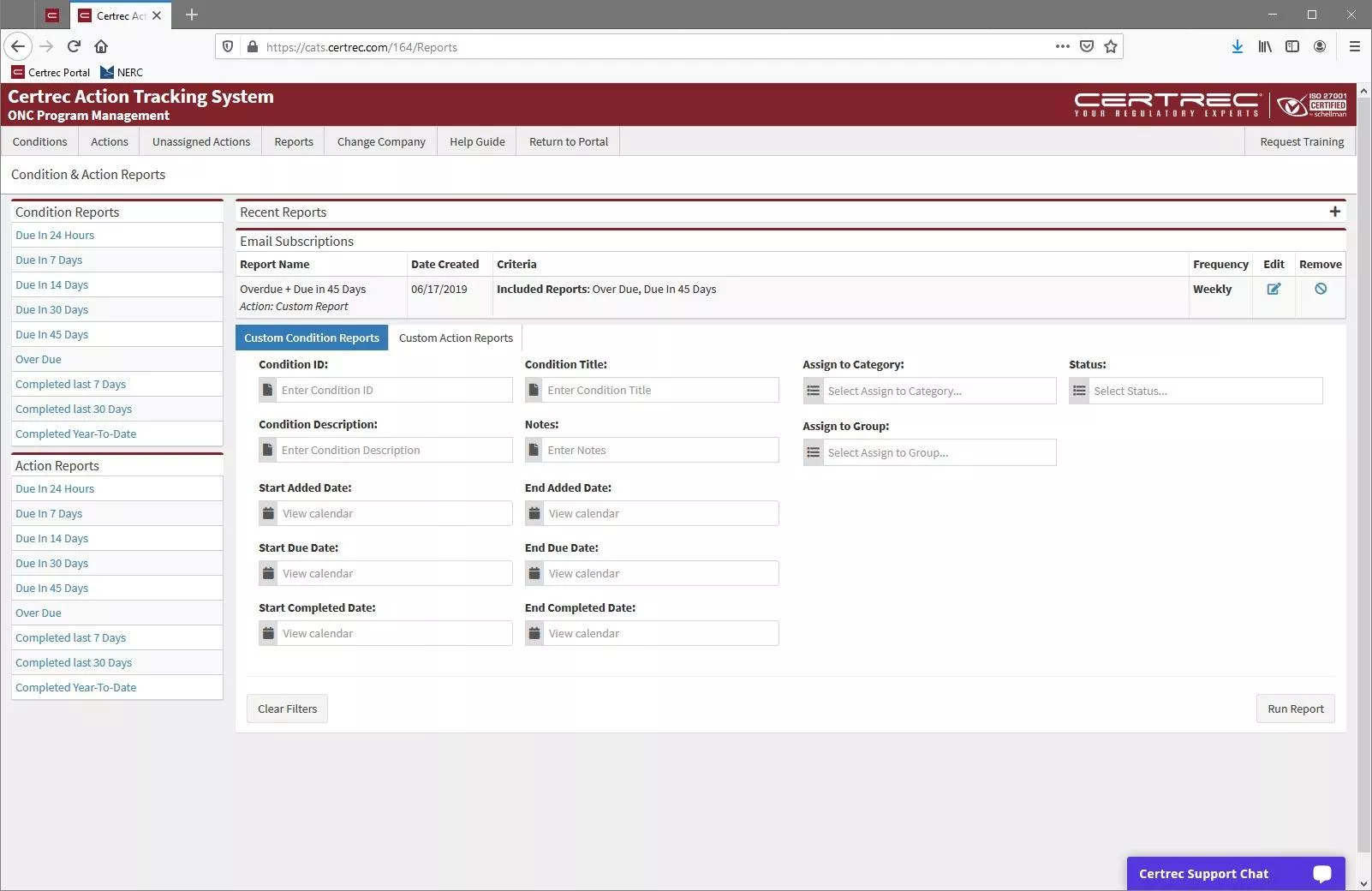Screen dimensions: 1372x891
Task: Open browser home page icon
Action: pyautogui.click(x=101, y=46)
